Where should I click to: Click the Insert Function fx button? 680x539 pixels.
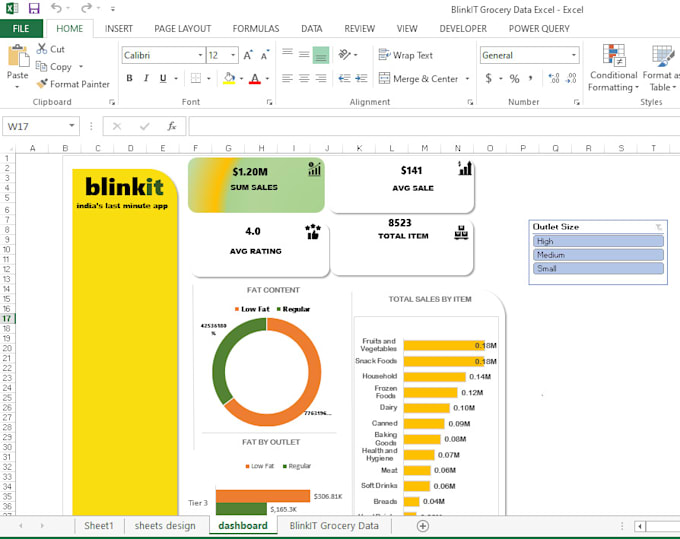(172, 126)
